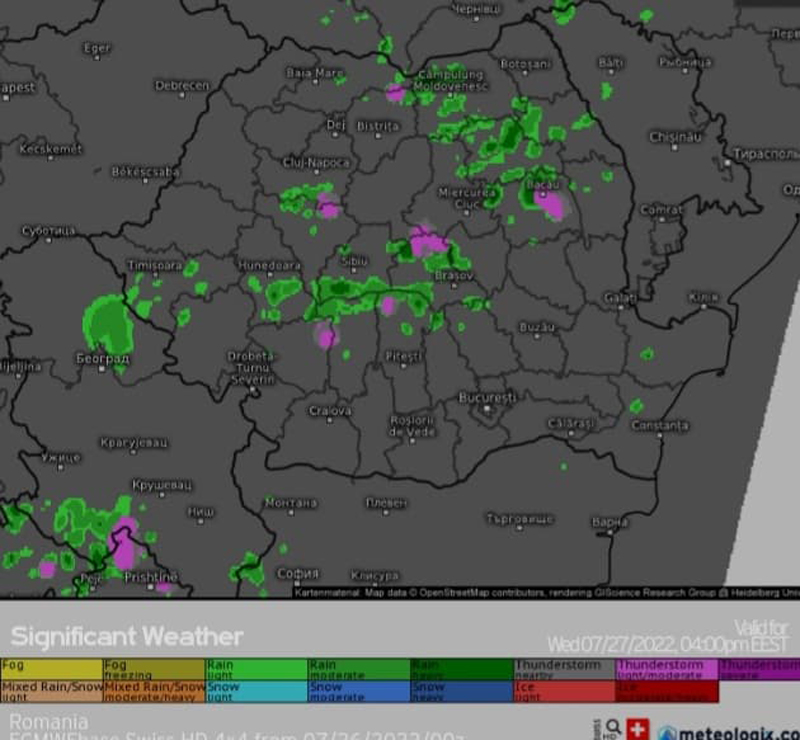Pick the Mixed Rain/Snow light swatch

(x=52, y=691)
